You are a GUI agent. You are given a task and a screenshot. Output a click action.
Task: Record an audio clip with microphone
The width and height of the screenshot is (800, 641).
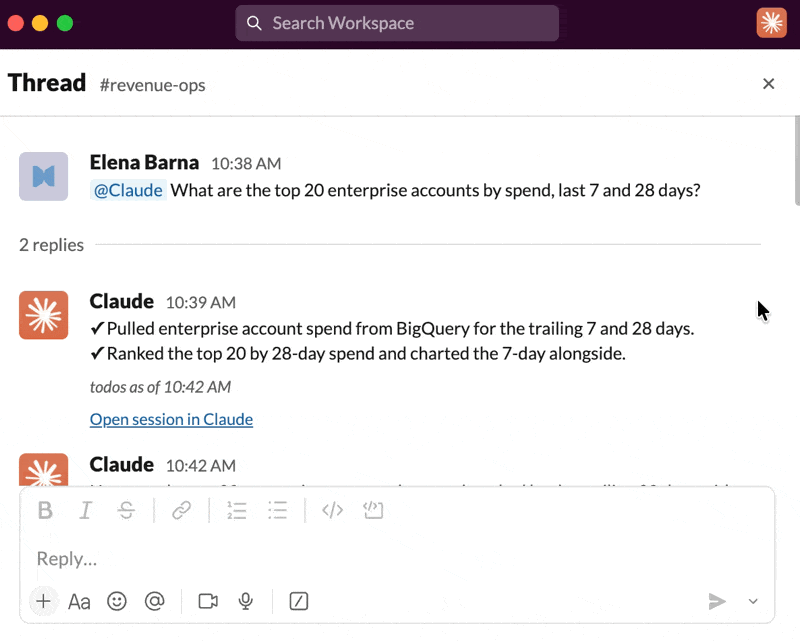245,601
